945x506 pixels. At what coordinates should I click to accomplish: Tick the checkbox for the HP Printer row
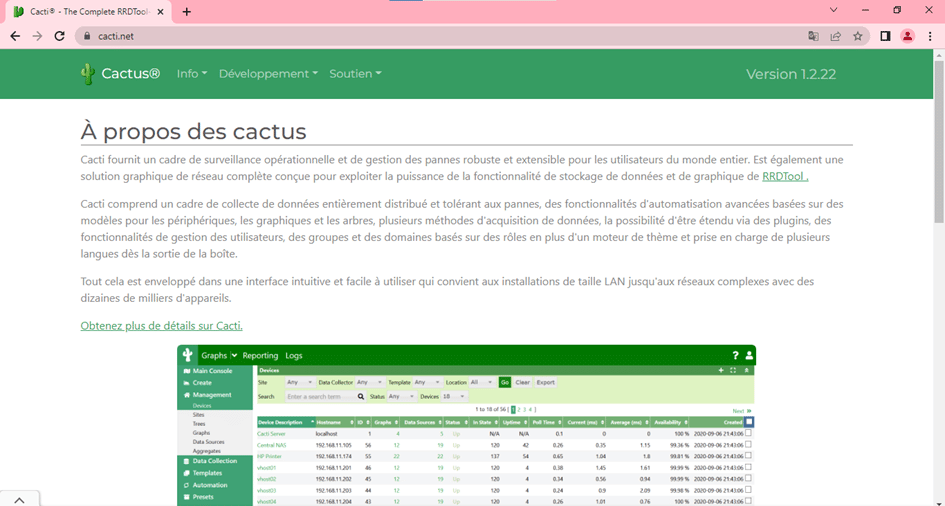749,456
